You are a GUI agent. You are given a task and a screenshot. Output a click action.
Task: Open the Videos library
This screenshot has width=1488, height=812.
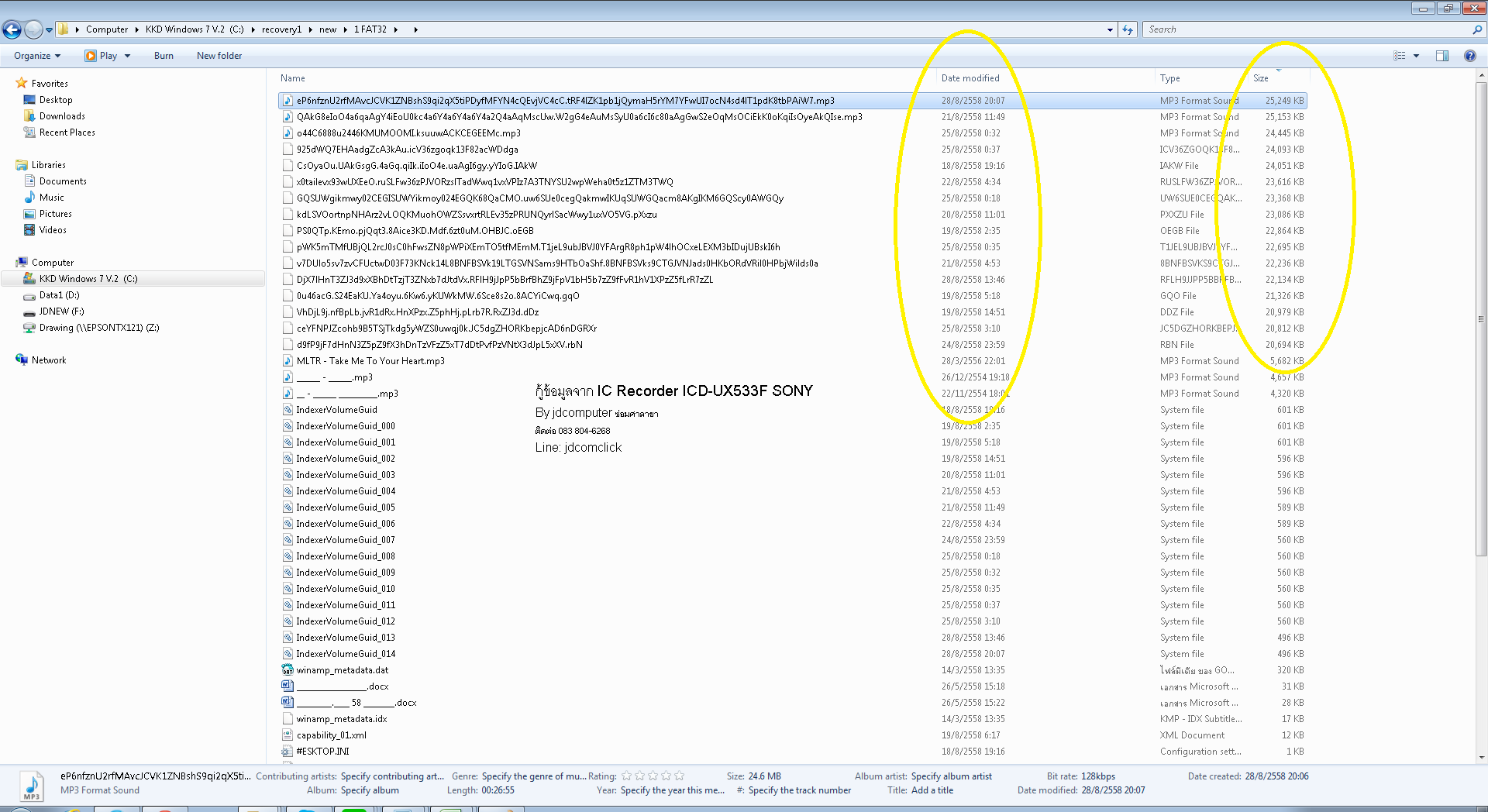tap(53, 230)
